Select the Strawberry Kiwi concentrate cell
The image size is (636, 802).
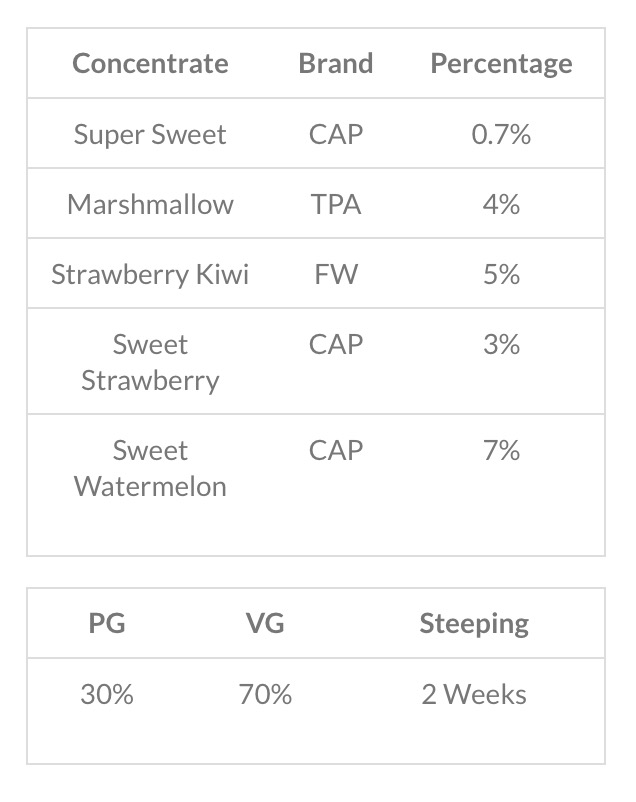tap(150, 274)
